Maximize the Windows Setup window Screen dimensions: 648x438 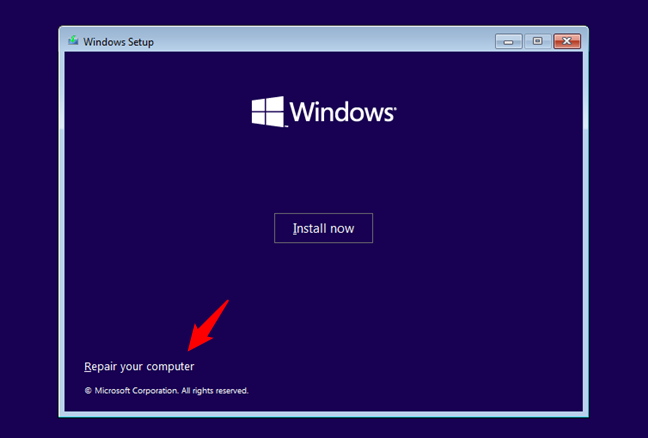click(x=537, y=41)
